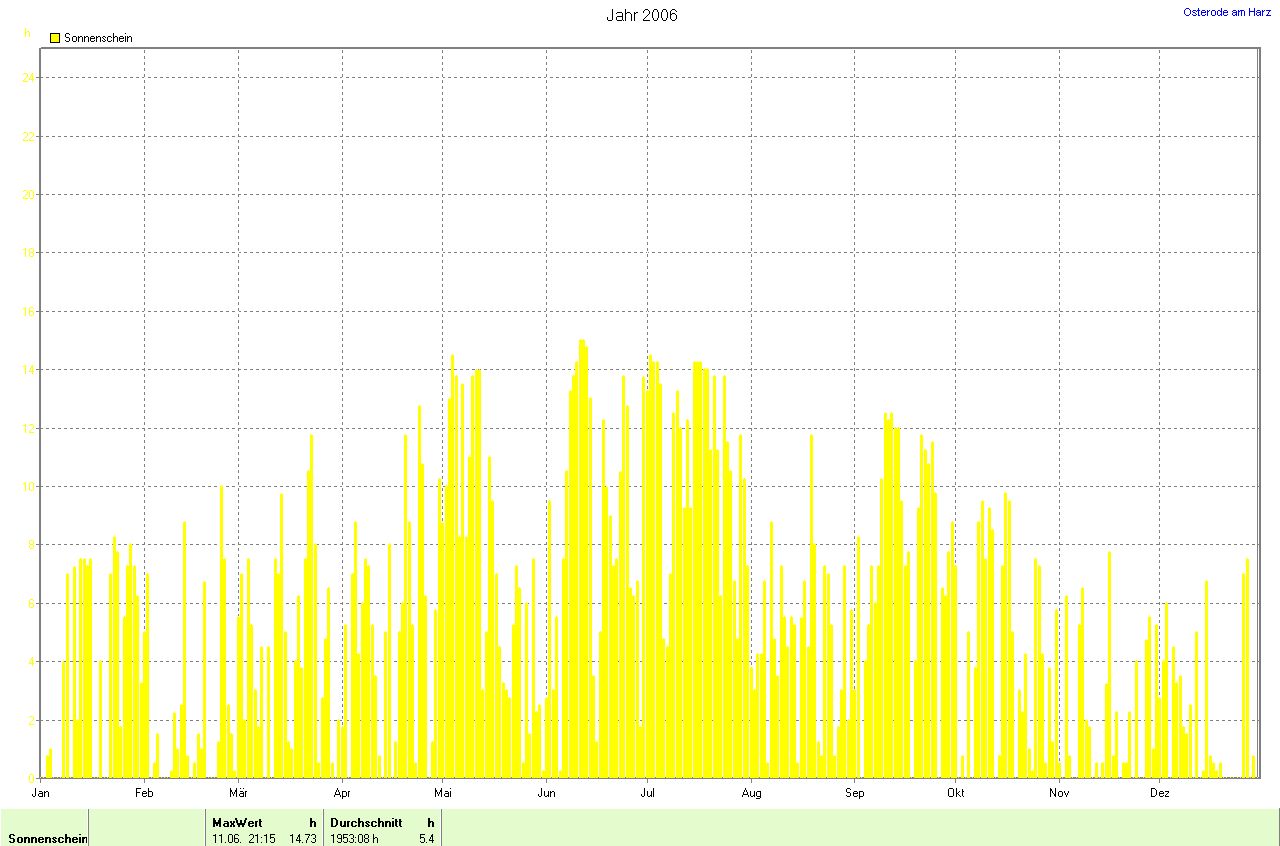Select the Nov label on the x-axis

tap(1059, 793)
